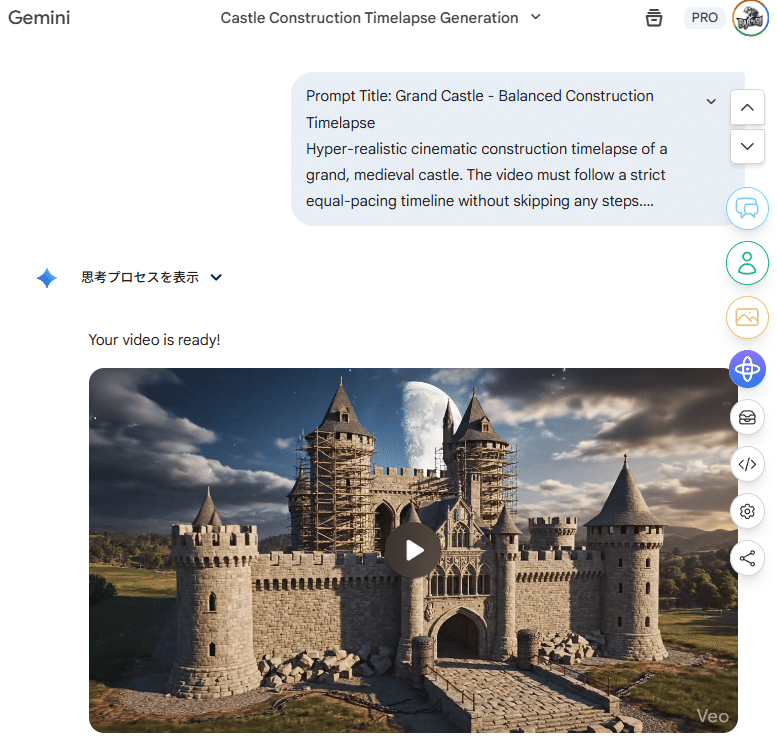Click the blue chat bubbles icon
777x755 pixels.
tap(747, 209)
